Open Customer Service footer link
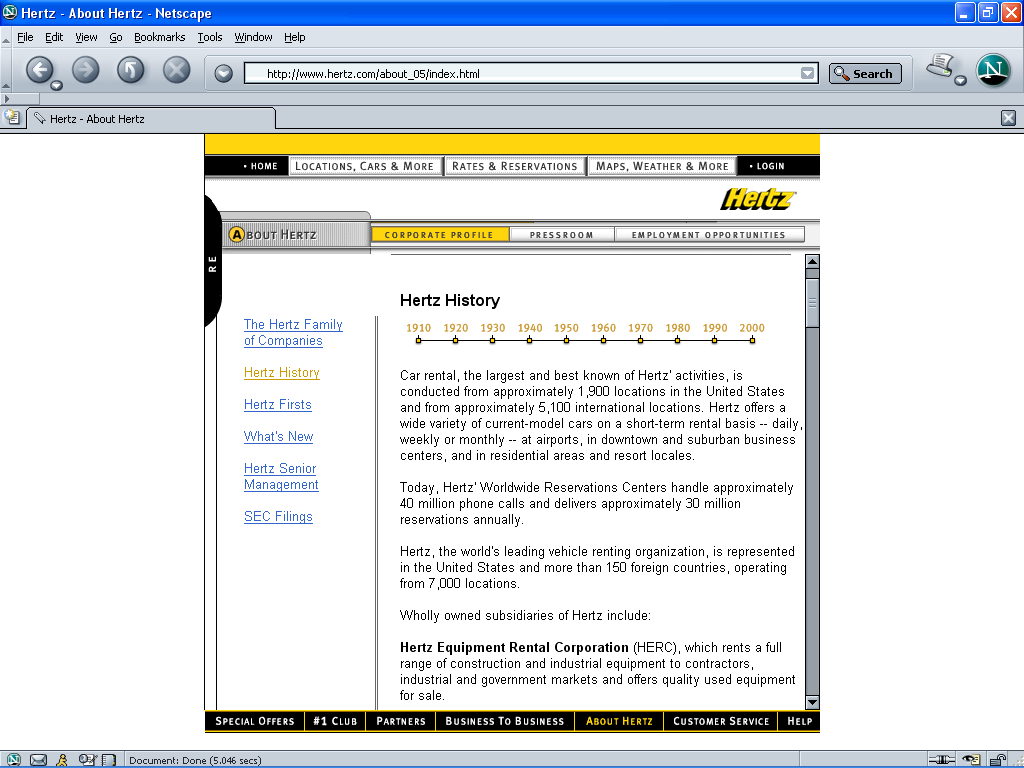This screenshot has width=1024, height=768. 721,721
